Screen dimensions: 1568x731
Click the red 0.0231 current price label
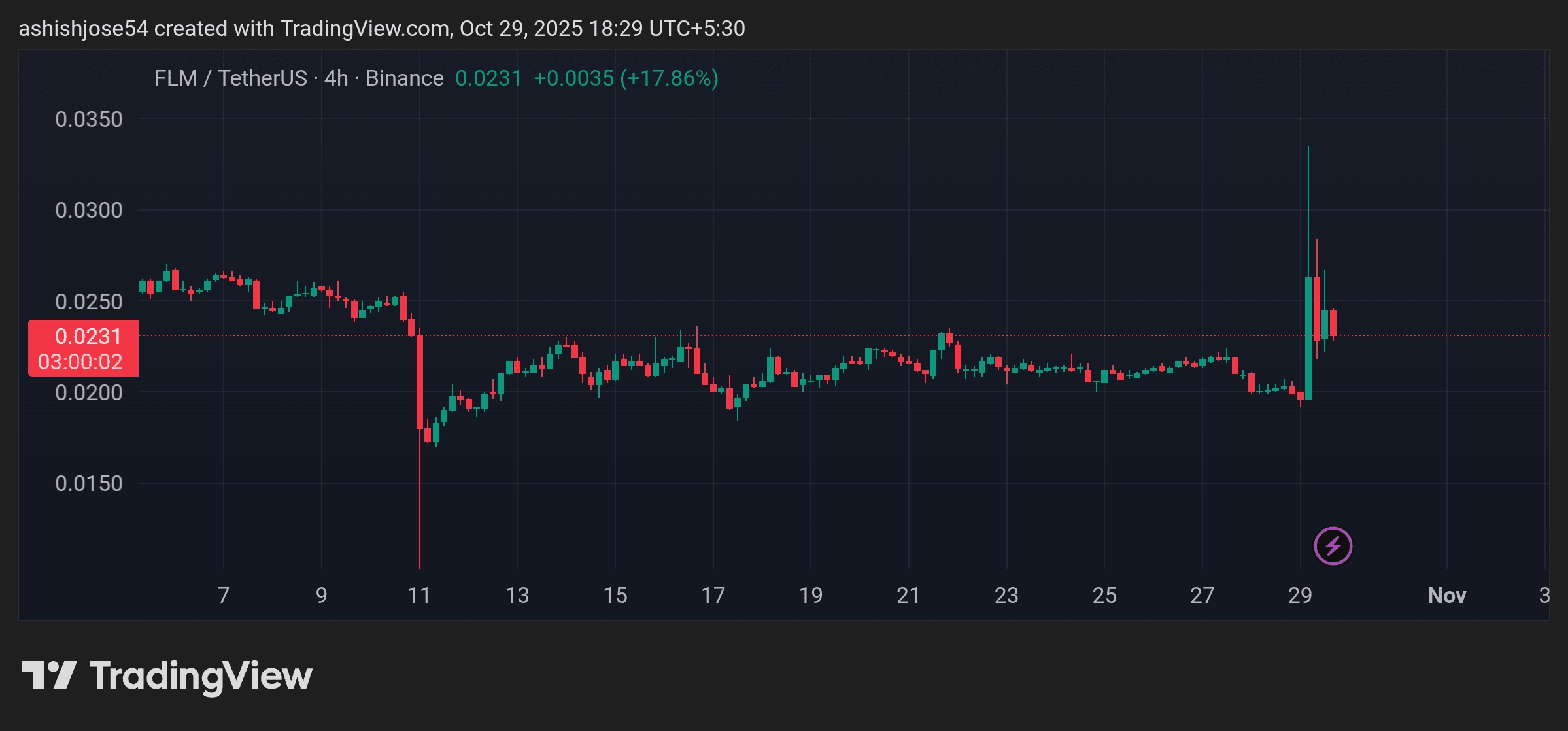pyautogui.click(x=88, y=336)
